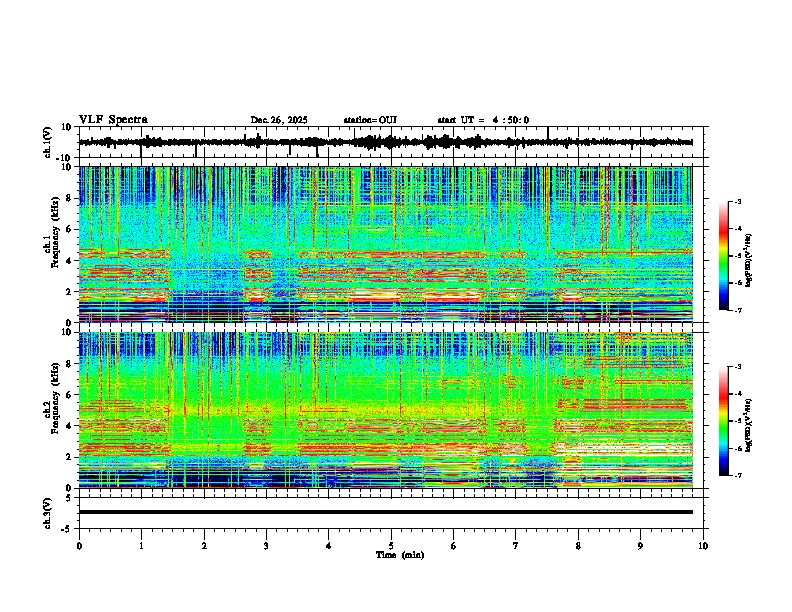The width and height of the screenshot is (792, 612).
Task: Click the "start UT = 4 :50: 0" text
Action: (x=483, y=120)
